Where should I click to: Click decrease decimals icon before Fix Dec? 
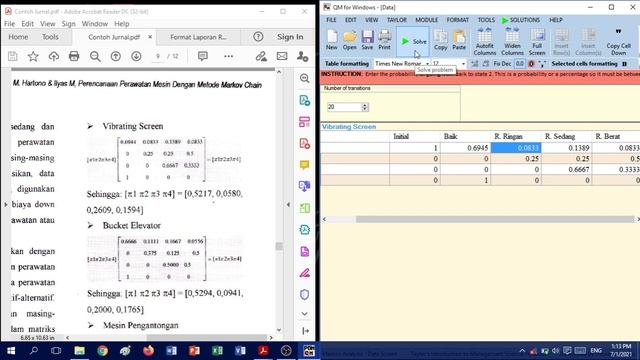point(486,64)
